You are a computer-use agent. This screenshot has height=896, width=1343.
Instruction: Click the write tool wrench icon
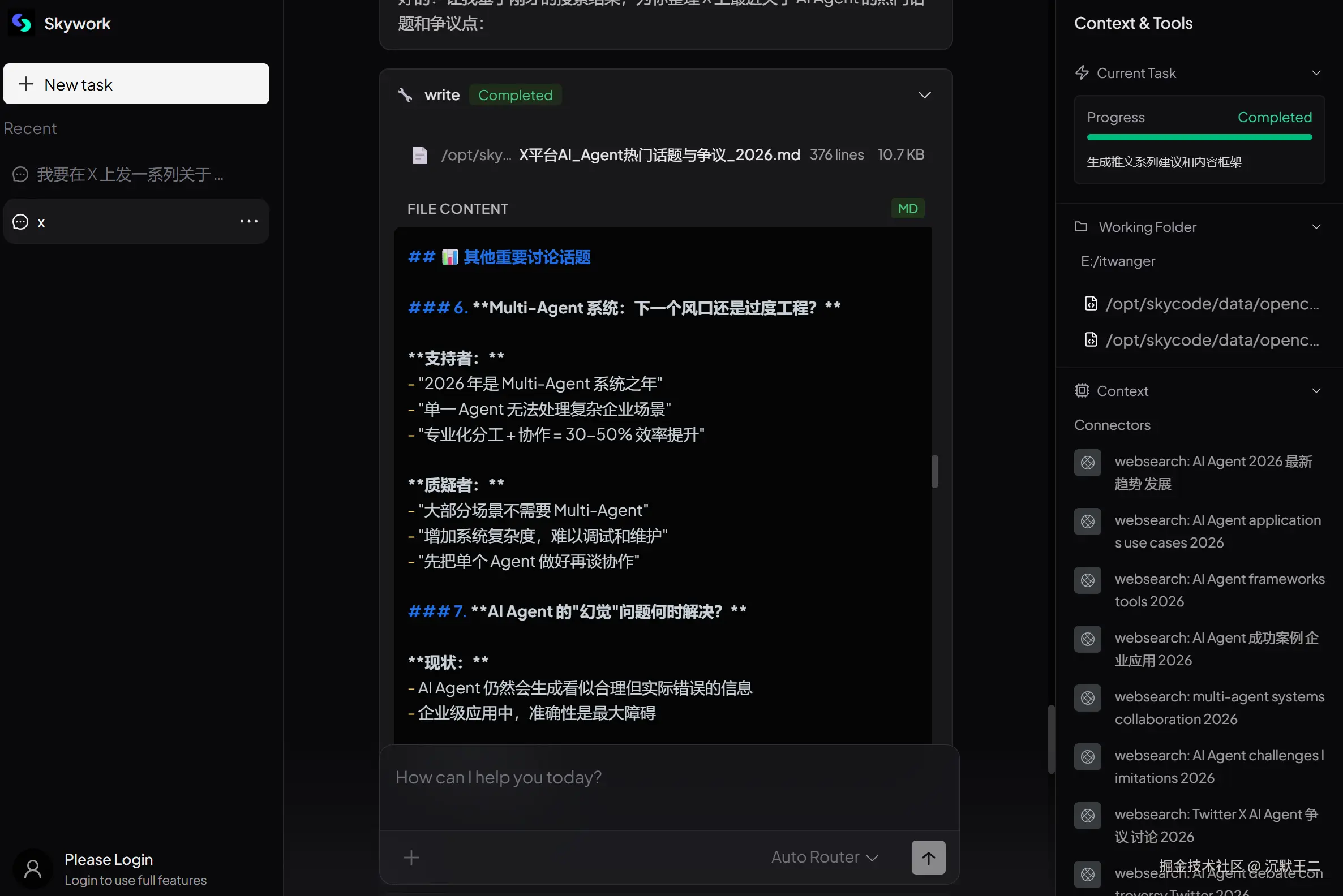point(405,95)
